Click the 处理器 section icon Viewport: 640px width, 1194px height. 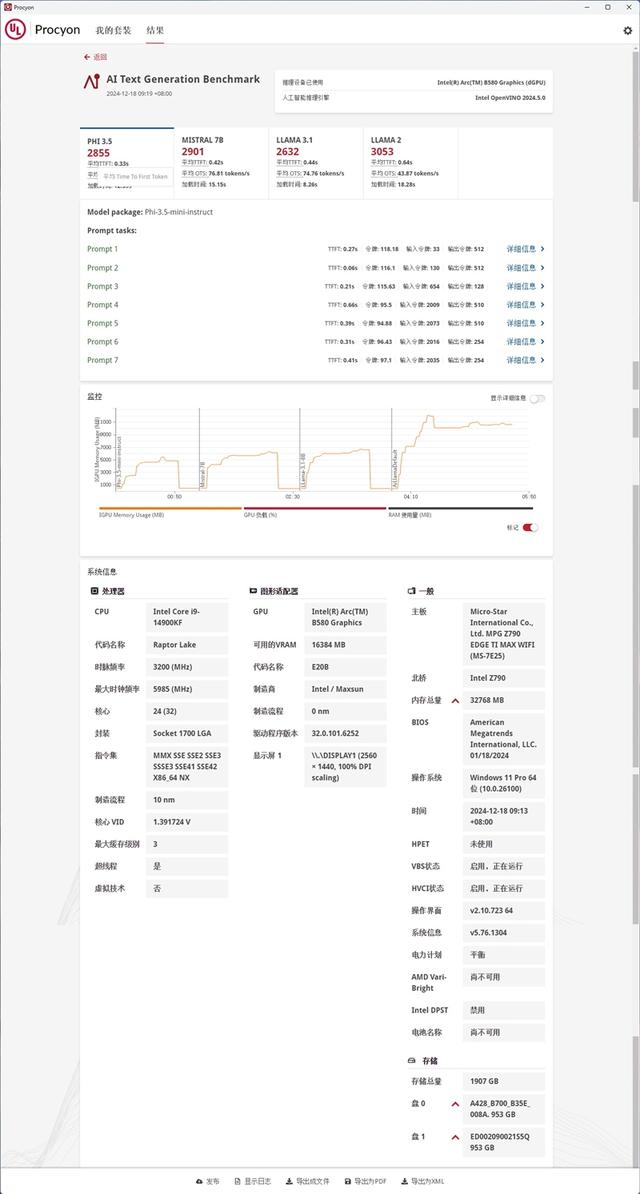point(94,591)
